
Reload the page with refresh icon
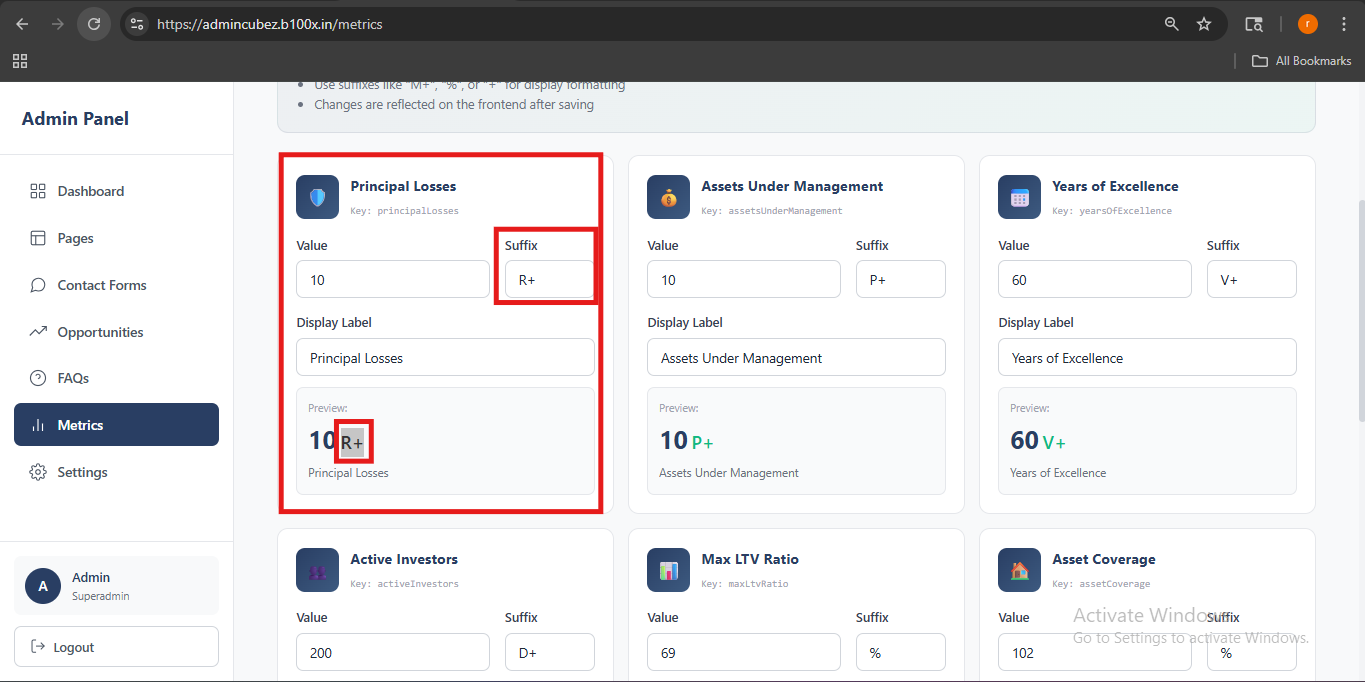(x=94, y=24)
